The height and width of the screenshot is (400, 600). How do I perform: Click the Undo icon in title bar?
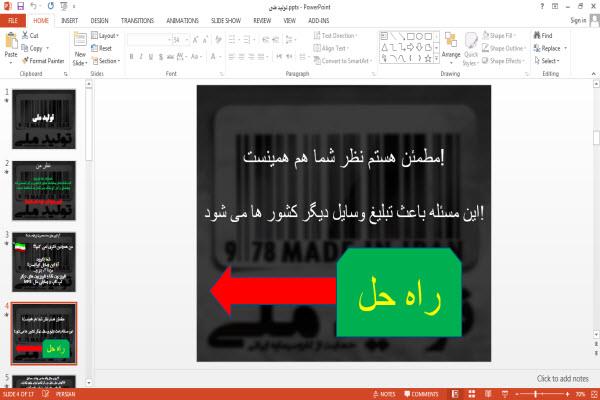coord(34,6)
